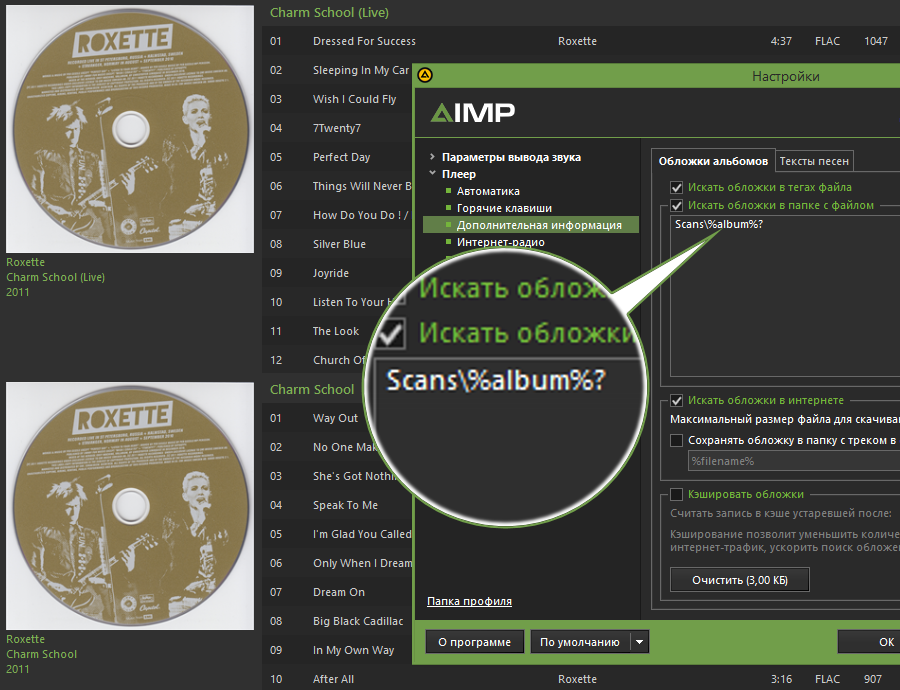Image resolution: width=900 pixels, height=690 pixels.
Task: Select track '7Twenty7'
Action: coord(336,128)
